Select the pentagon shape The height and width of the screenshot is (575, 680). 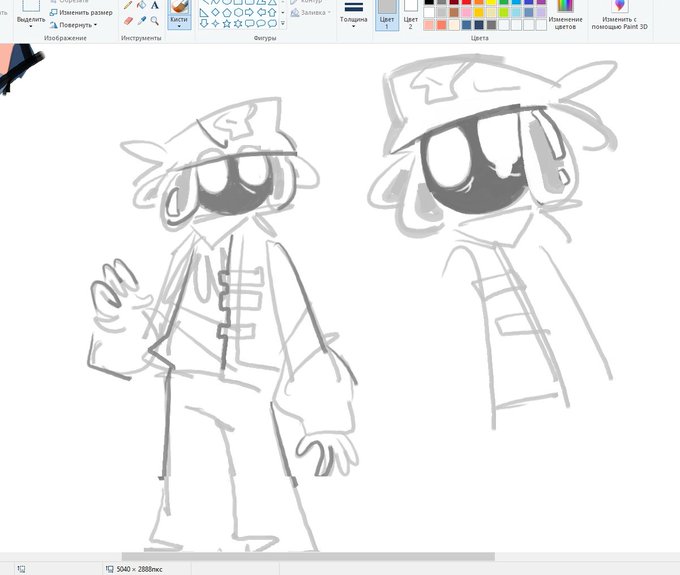226,13
